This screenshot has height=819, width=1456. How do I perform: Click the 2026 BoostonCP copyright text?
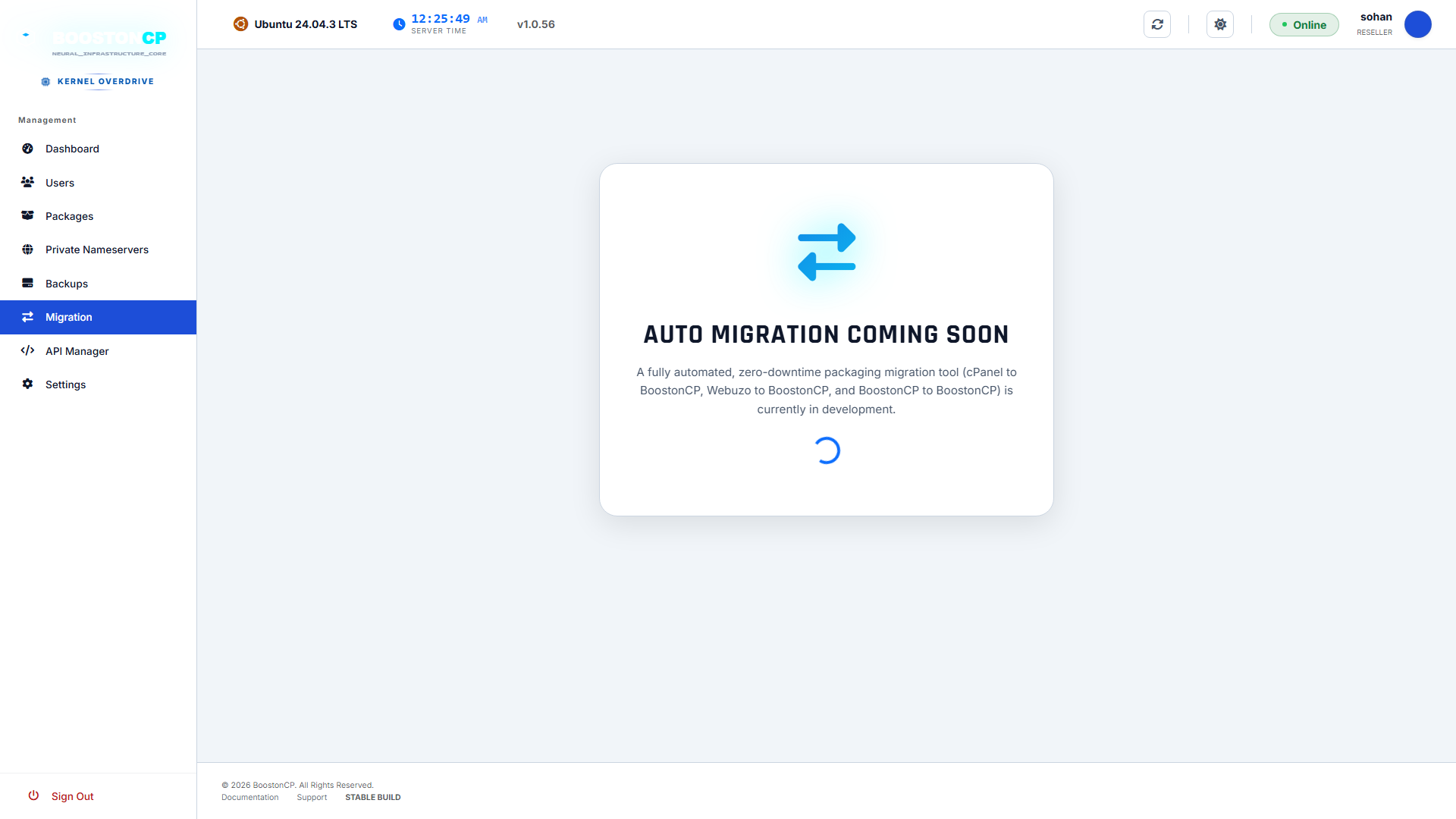(297, 785)
